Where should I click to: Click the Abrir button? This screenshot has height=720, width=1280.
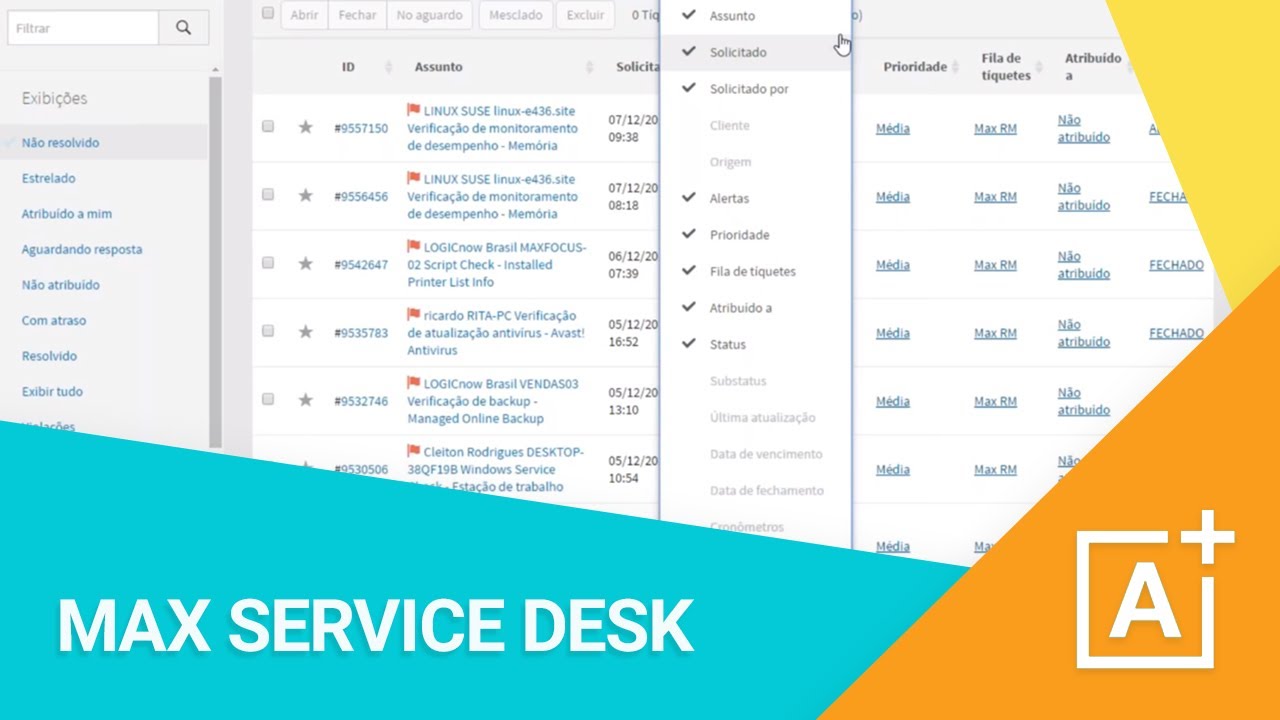[x=304, y=15]
